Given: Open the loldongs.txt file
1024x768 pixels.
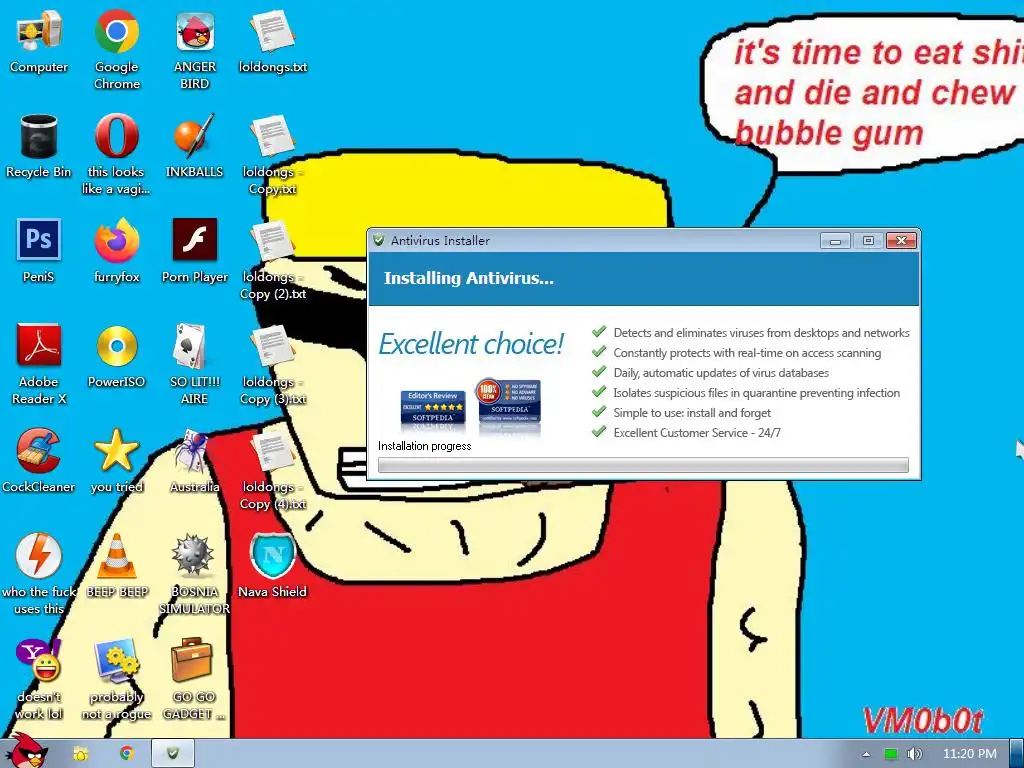Looking at the screenshot, I should point(272,41).
